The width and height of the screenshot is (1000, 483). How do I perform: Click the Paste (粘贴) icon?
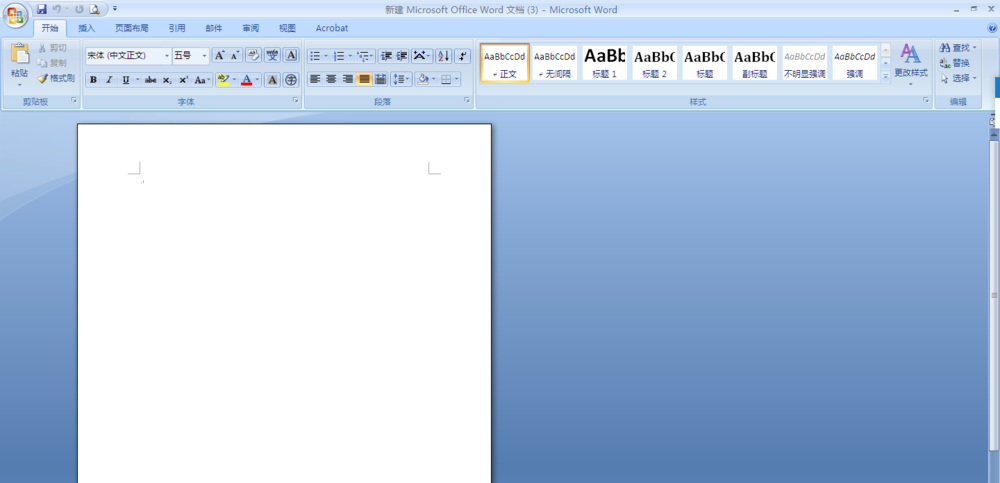coord(19,60)
